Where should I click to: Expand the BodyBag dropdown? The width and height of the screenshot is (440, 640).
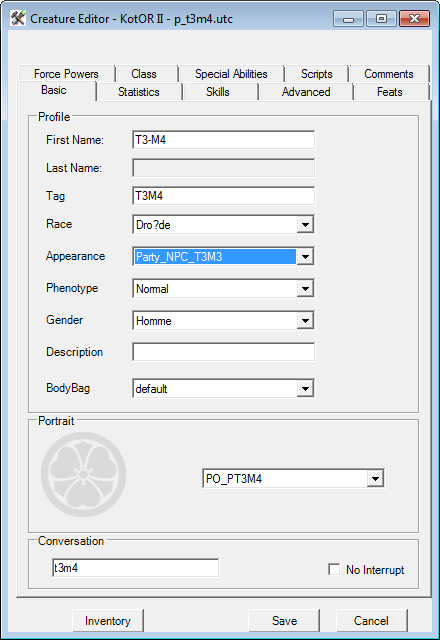305,389
